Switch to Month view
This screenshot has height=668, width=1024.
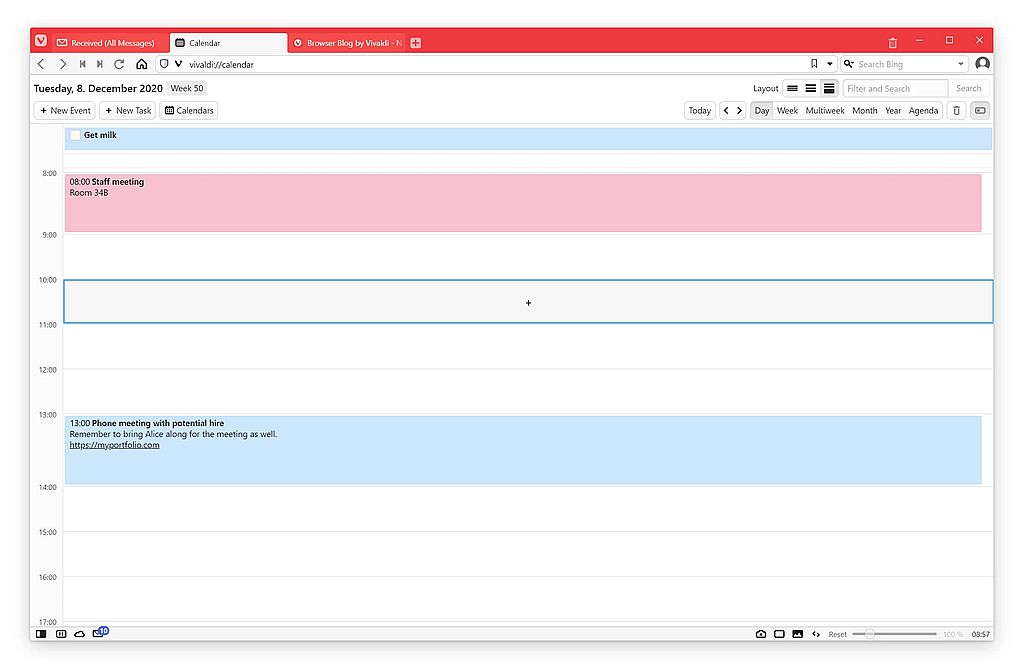click(x=865, y=110)
